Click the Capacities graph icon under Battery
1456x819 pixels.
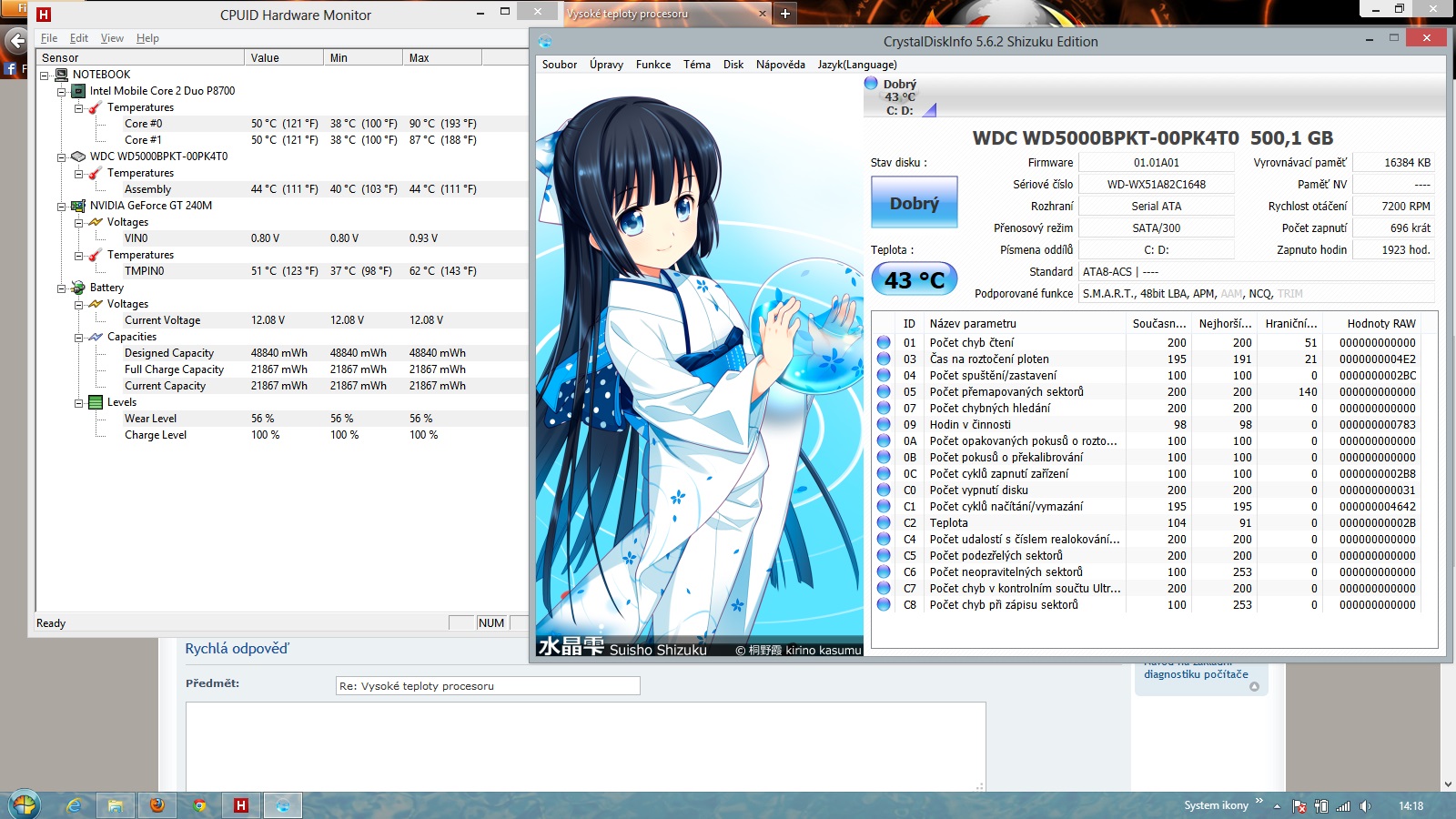96,337
